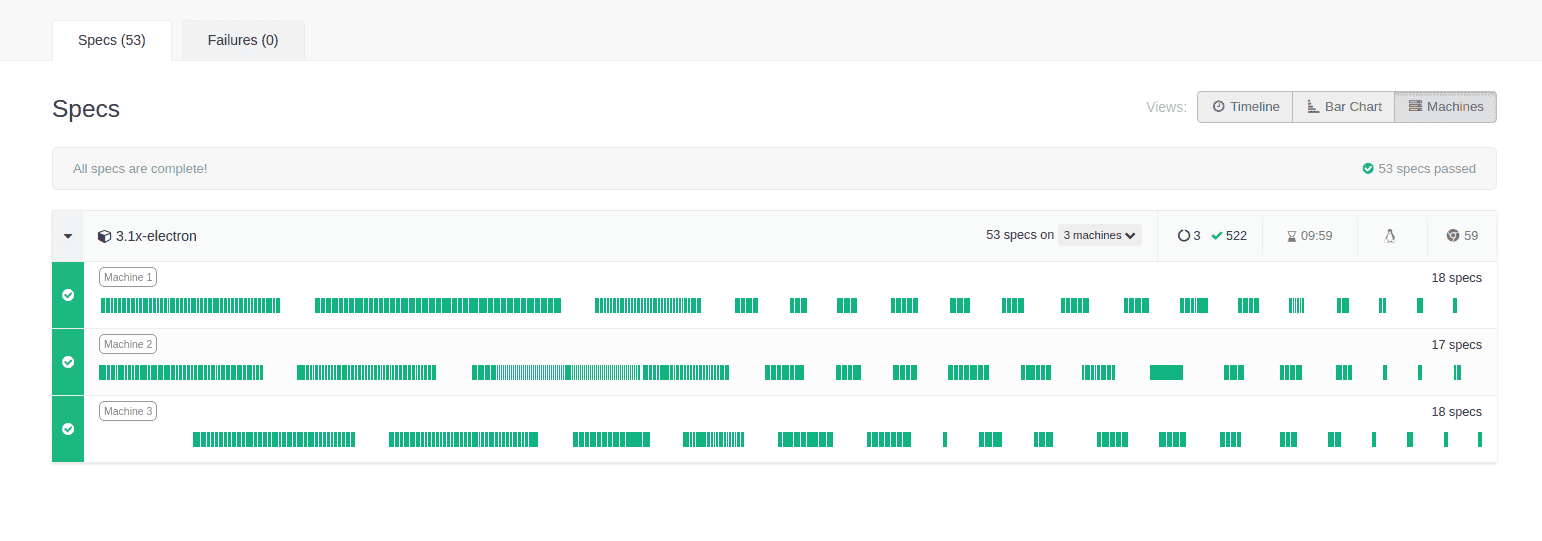Click the Machine 2 label badge
1542x541 pixels.
[x=128, y=344]
